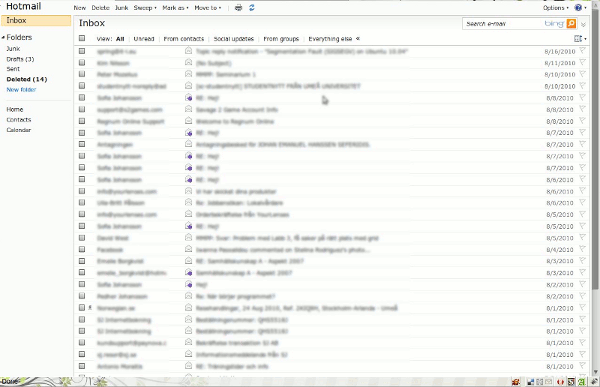Flag the 8/4/2010 Facebook message
This screenshot has height=387, width=600.
pos(582,249)
